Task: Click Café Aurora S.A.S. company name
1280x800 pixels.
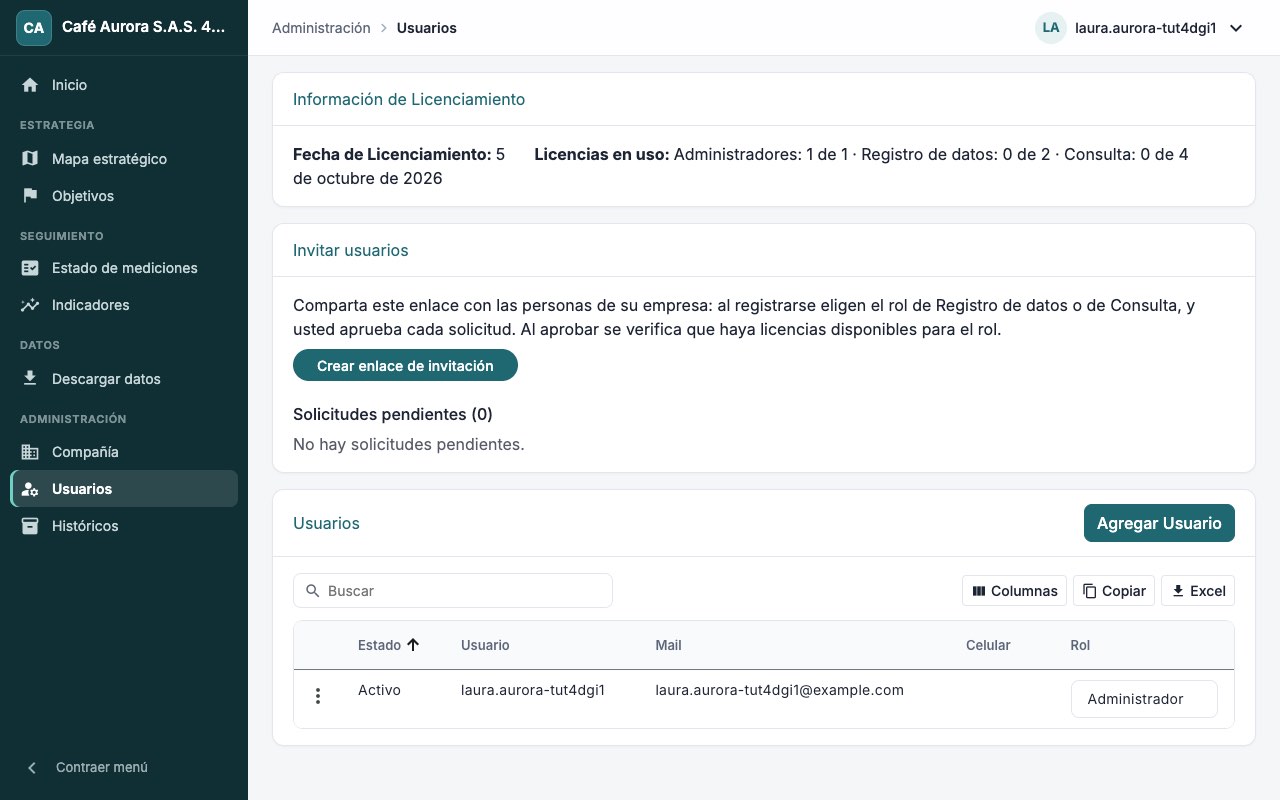Action: click(x=144, y=28)
